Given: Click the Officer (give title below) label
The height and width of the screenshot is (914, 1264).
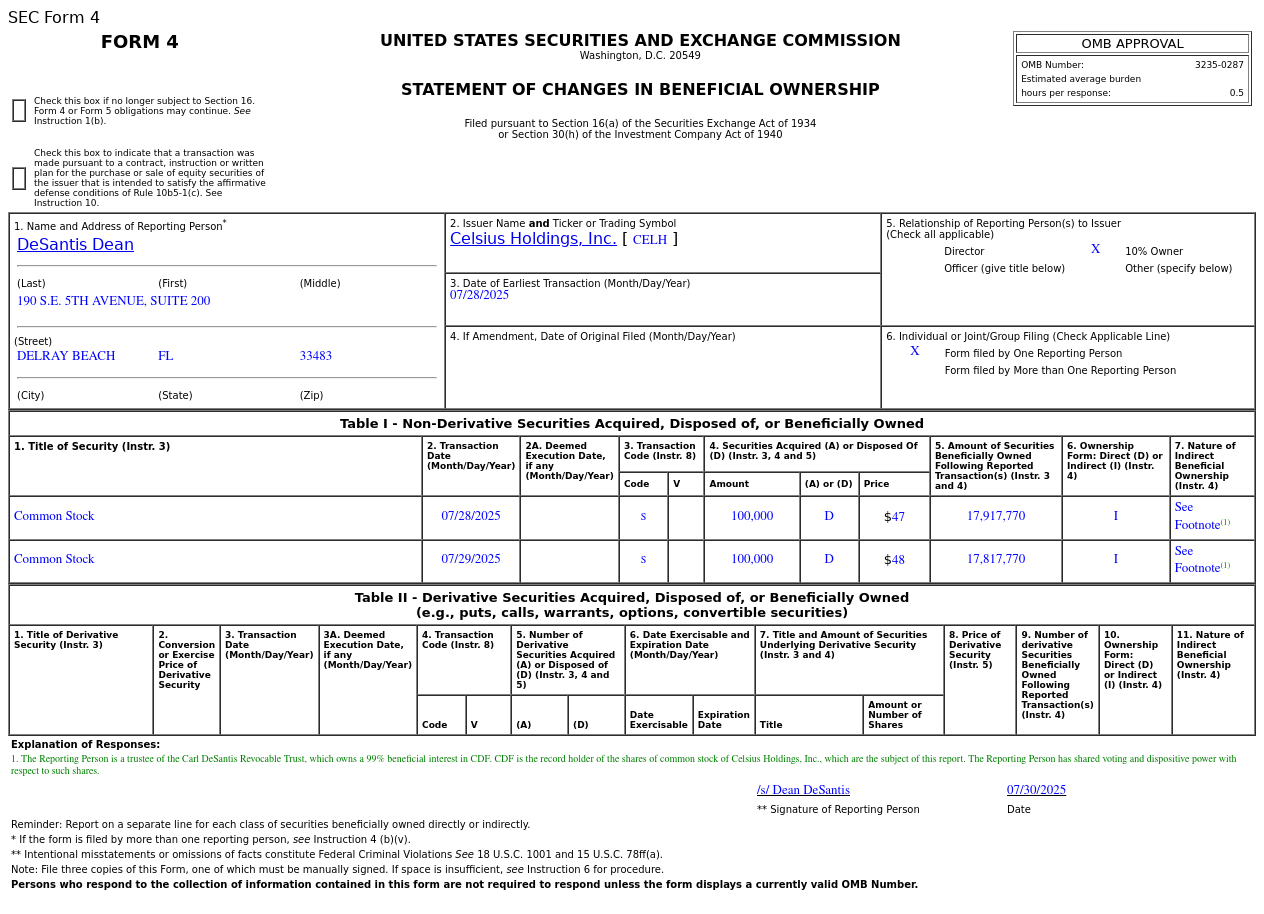Looking at the screenshot, I should click(x=1004, y=269).
